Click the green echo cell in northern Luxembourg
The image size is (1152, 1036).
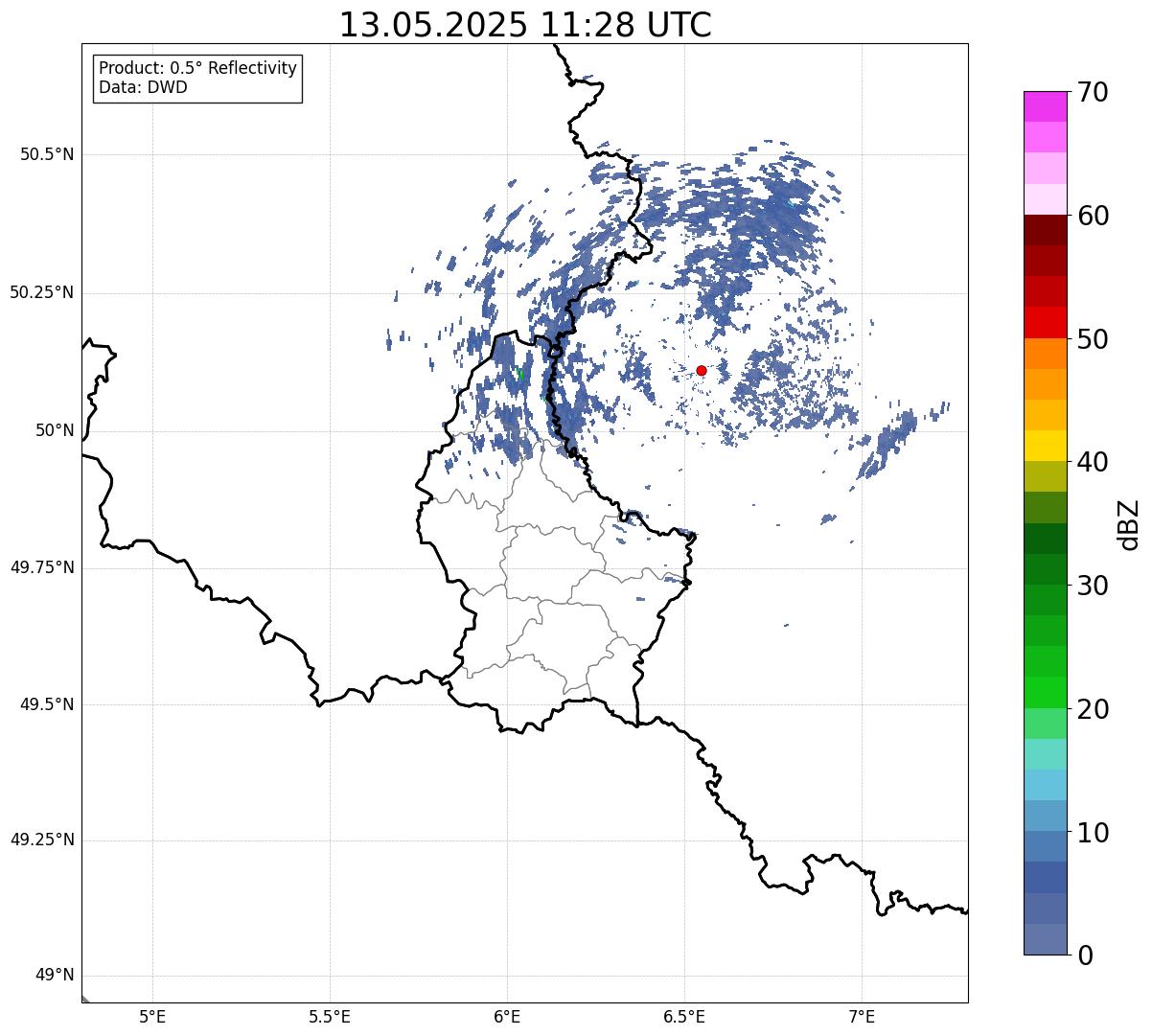coord(519,374)
